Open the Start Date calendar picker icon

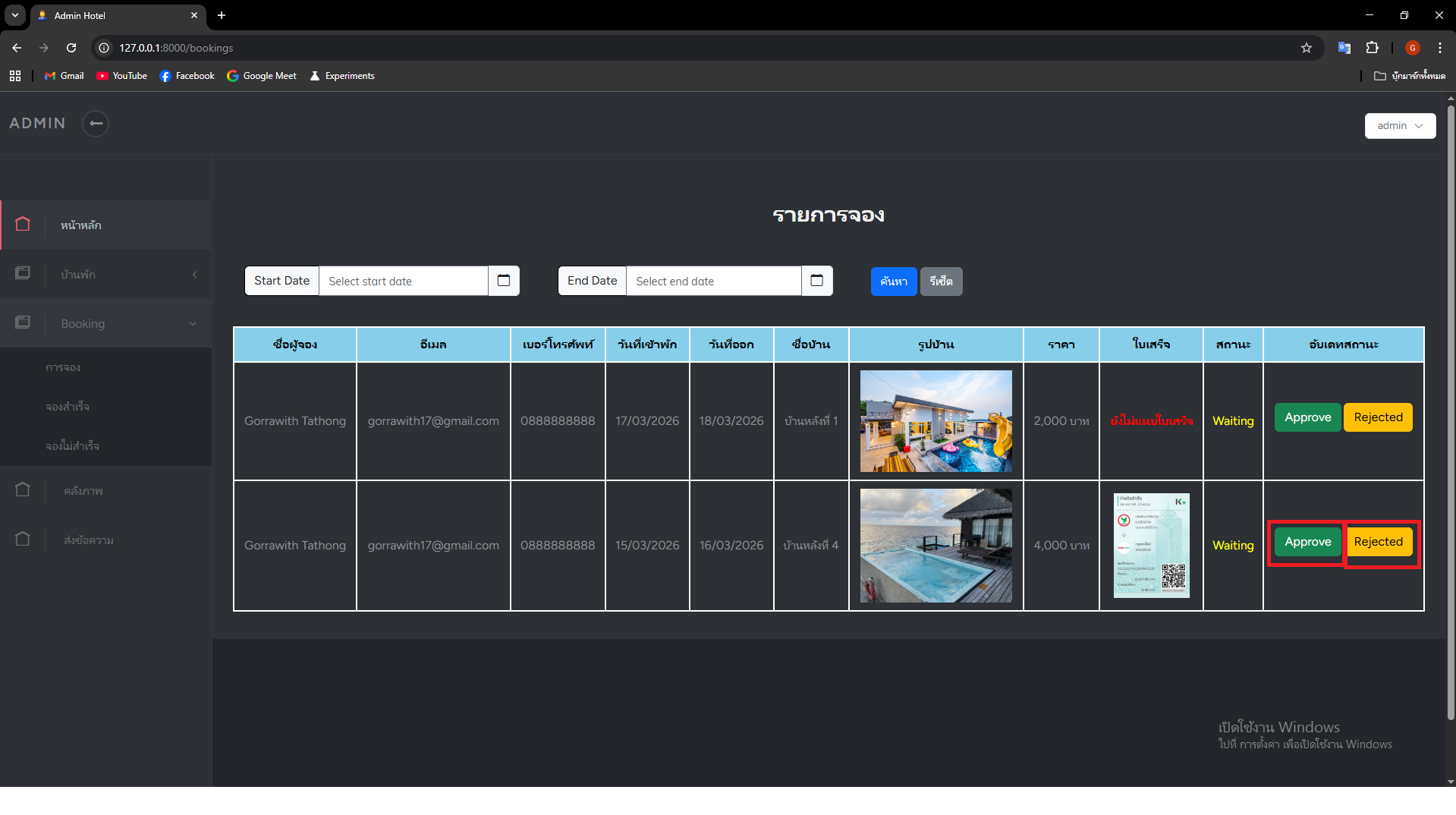pos(504,281)
